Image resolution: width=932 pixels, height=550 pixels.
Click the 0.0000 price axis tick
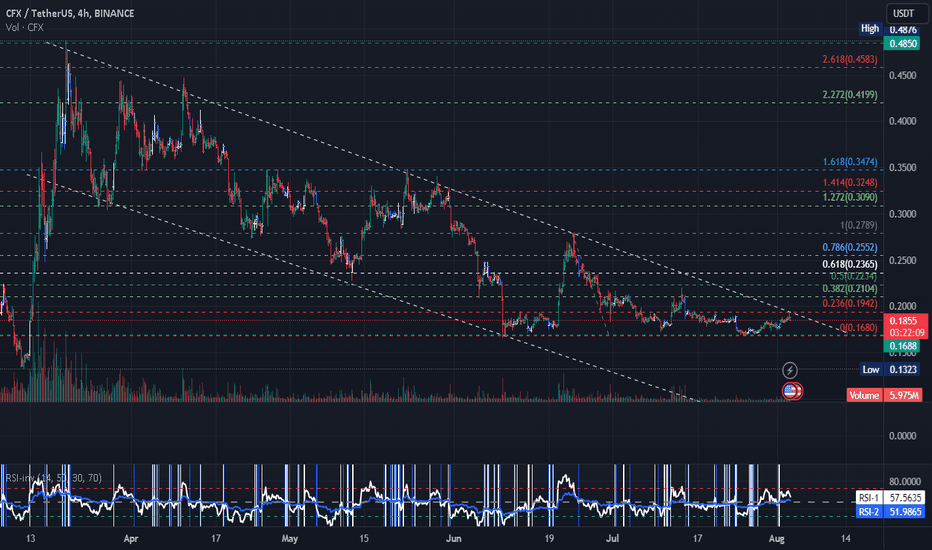[902, 436]
